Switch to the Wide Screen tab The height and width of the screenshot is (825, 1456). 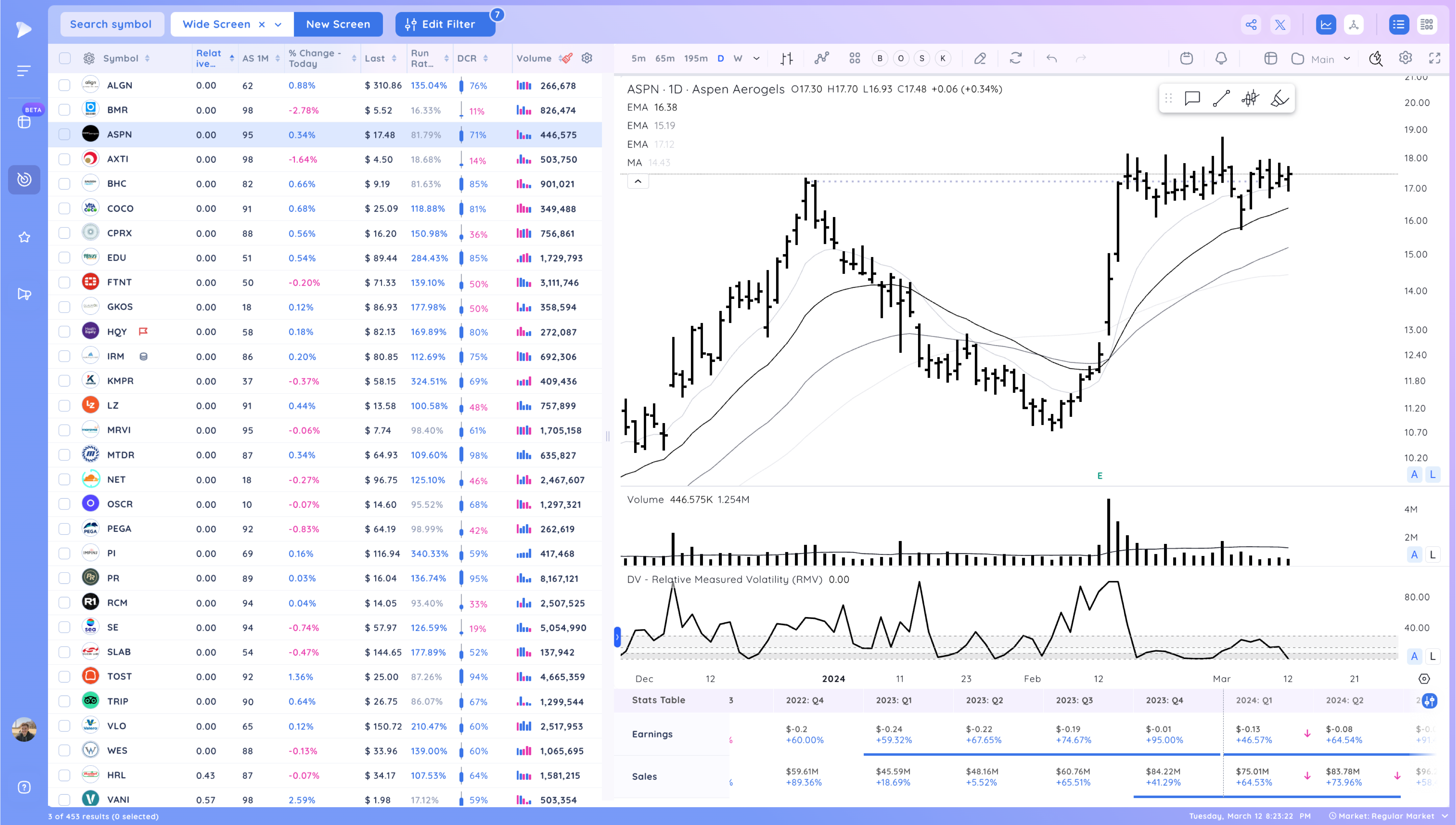click(x=216, y=24)
